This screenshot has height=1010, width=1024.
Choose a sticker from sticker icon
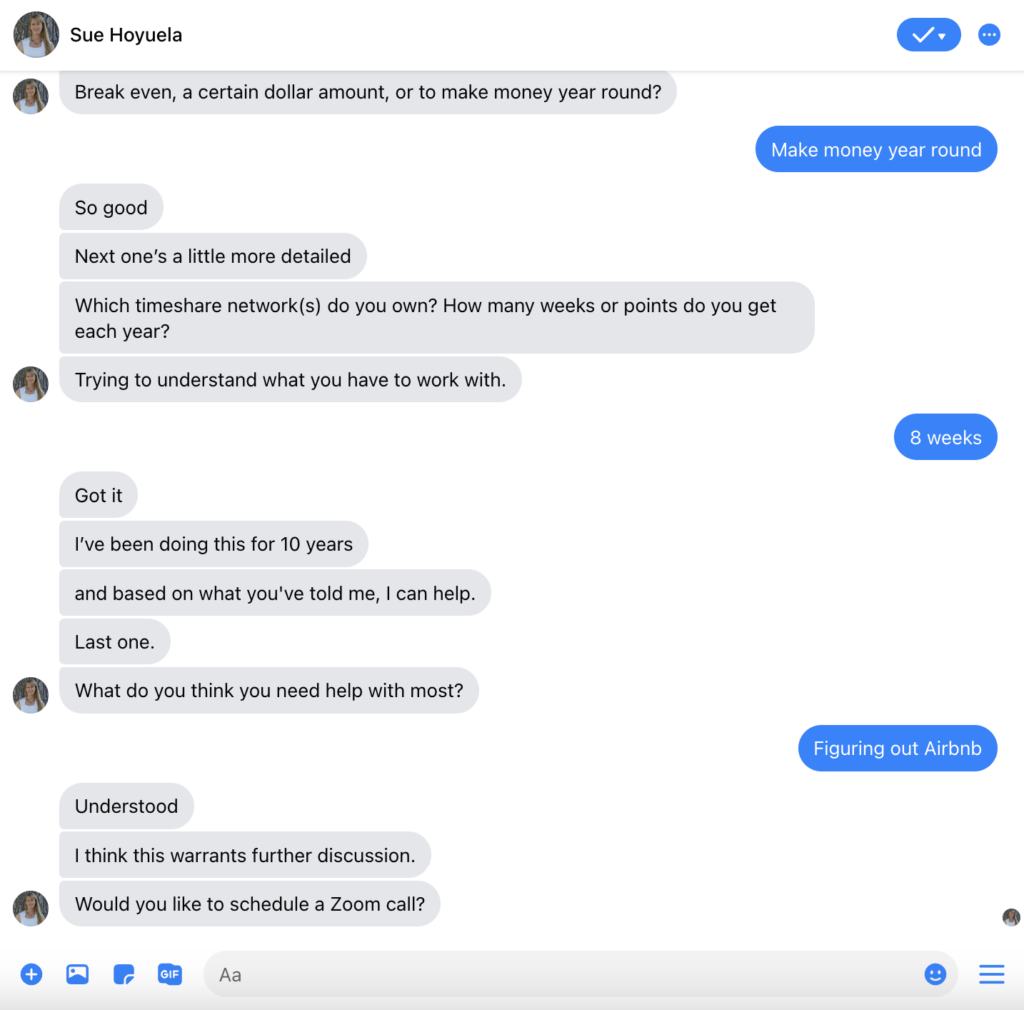coord(123,974)
